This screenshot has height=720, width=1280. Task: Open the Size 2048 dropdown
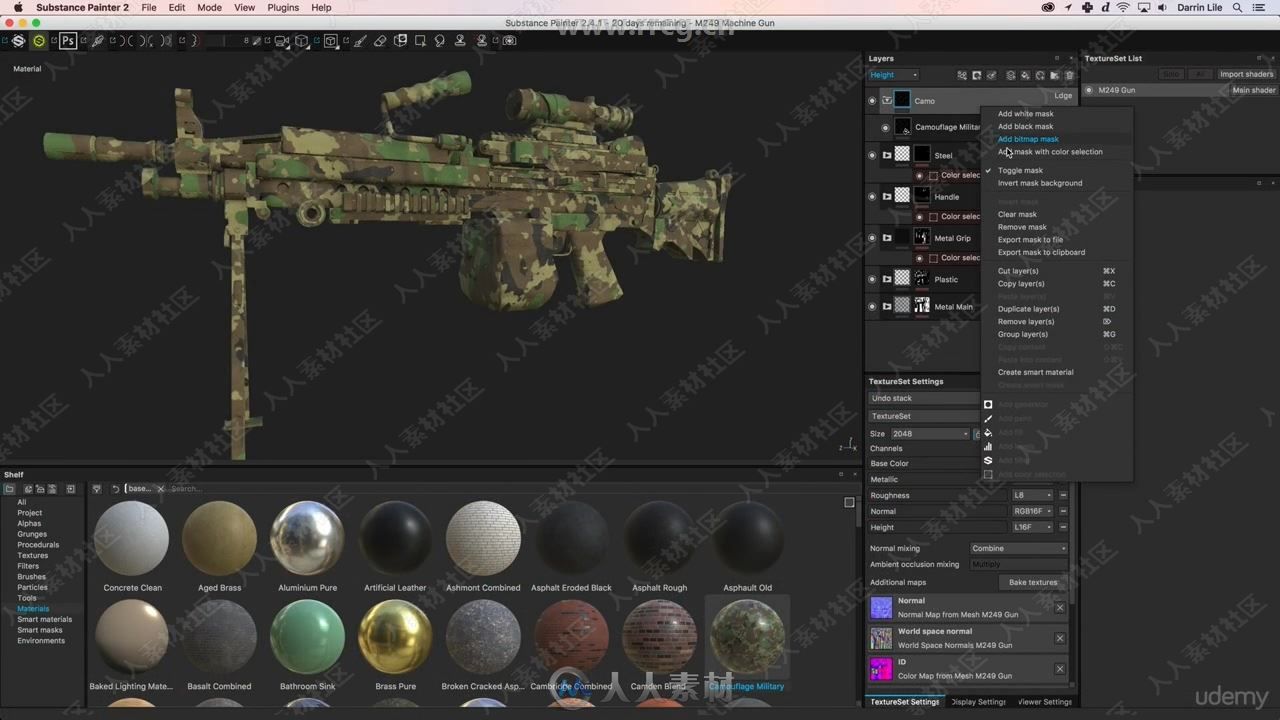click(x=930, y=434)
